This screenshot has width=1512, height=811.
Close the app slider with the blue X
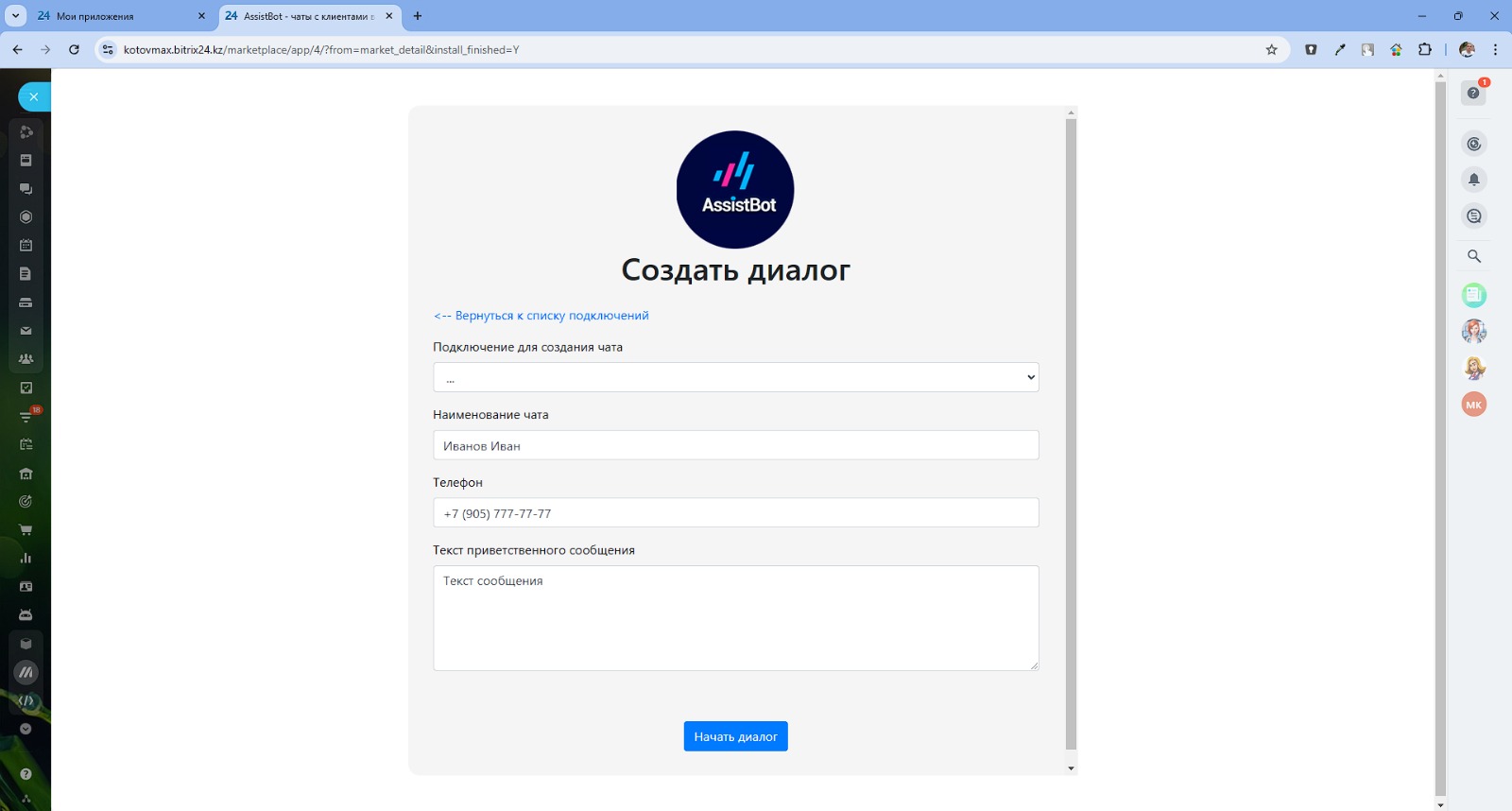(33, 96)
